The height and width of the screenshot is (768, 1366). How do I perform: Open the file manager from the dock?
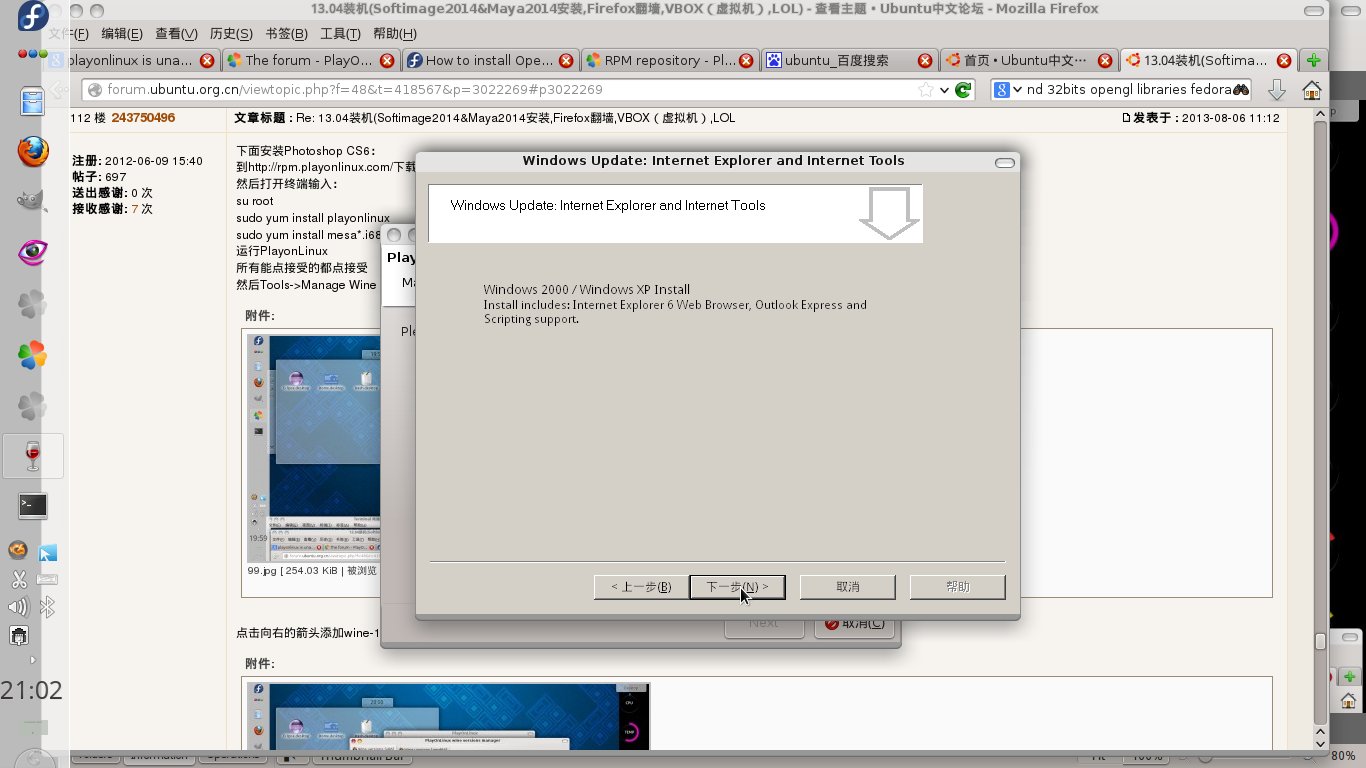click(x=33, y=101)
